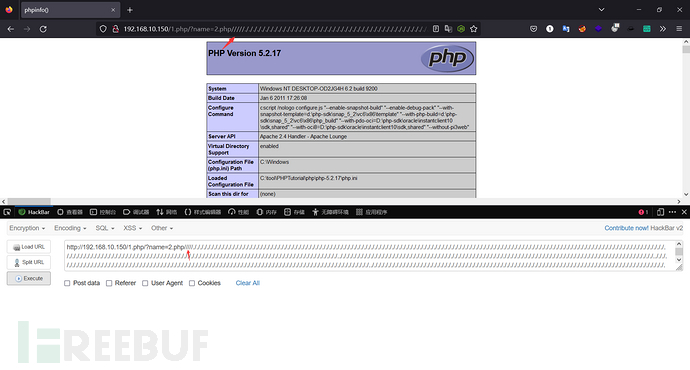Close the developer tools panel
Image resolution: width=690 pixels, height=370 pixels.
coord(684,212)
